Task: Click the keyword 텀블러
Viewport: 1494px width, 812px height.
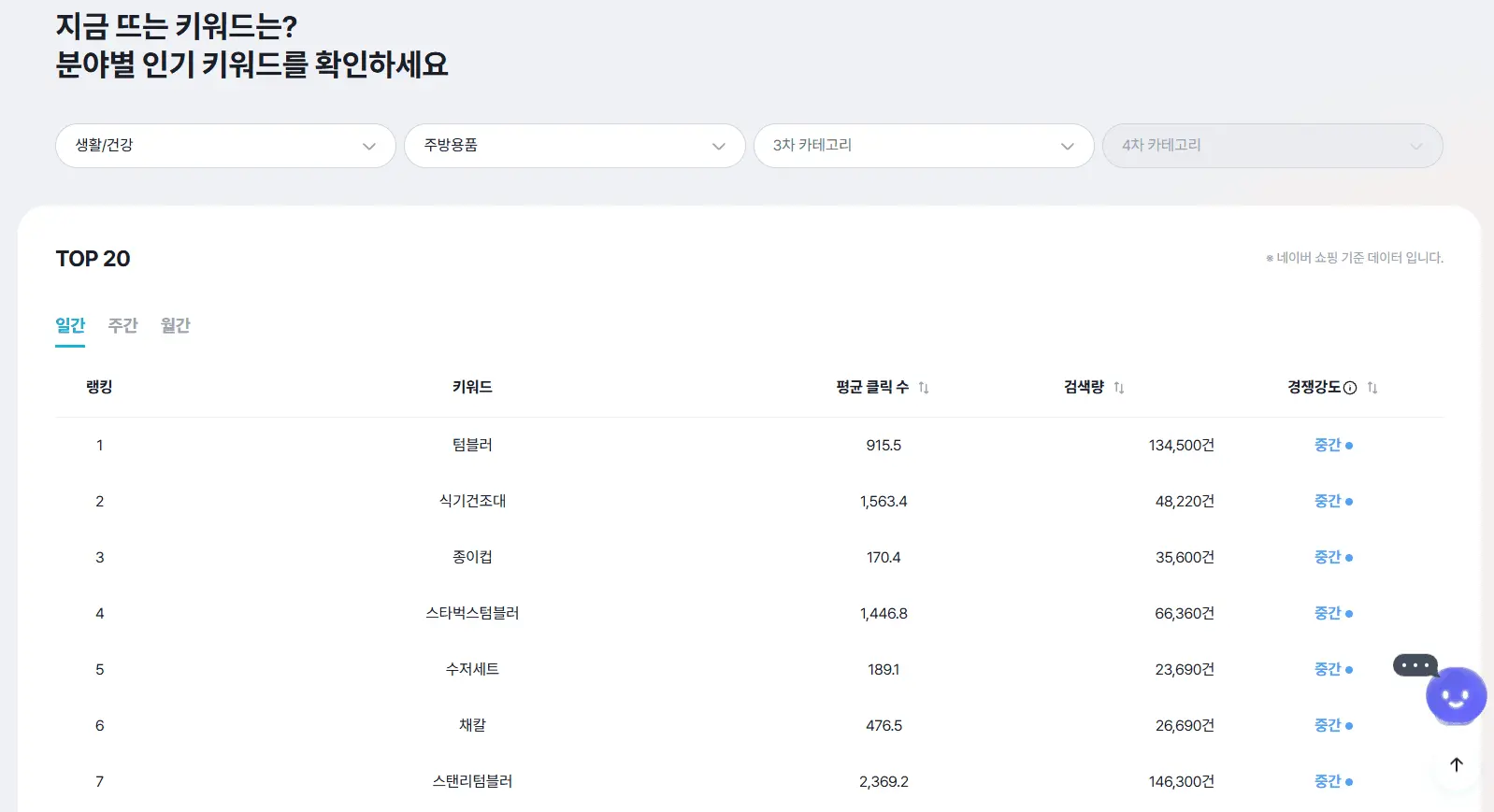Action: (x=472, y=445)
